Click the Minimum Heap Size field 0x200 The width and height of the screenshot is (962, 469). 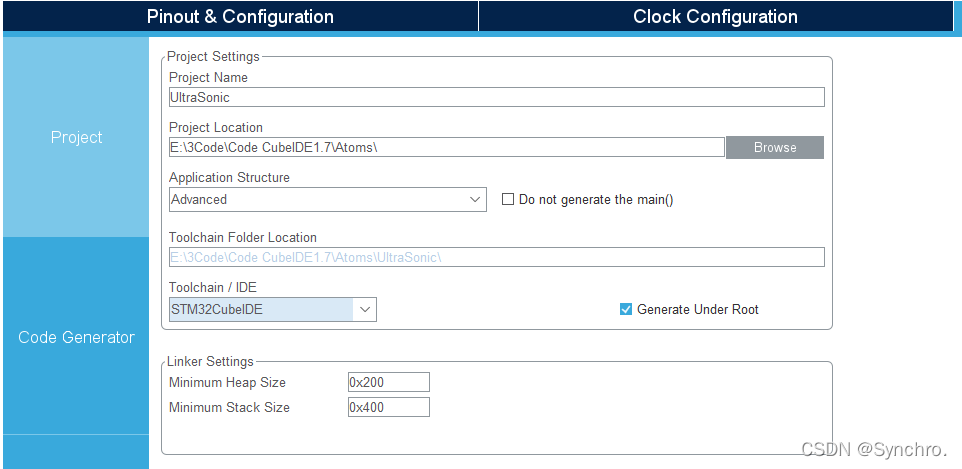tap(388, 382)
